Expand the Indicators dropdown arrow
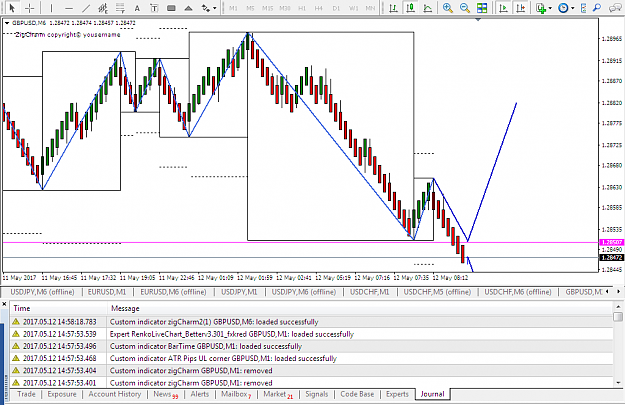 (550, 8)
